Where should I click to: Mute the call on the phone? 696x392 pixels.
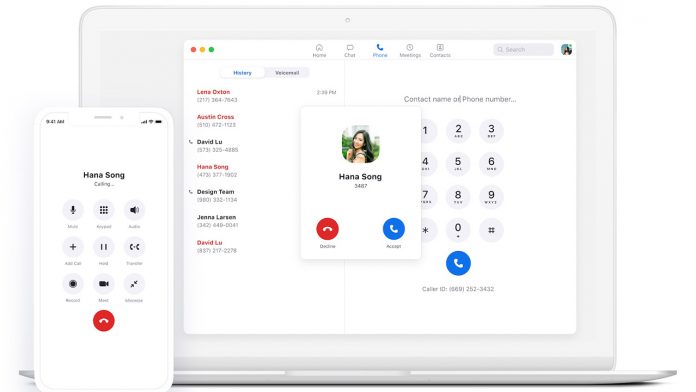(73, 210)
